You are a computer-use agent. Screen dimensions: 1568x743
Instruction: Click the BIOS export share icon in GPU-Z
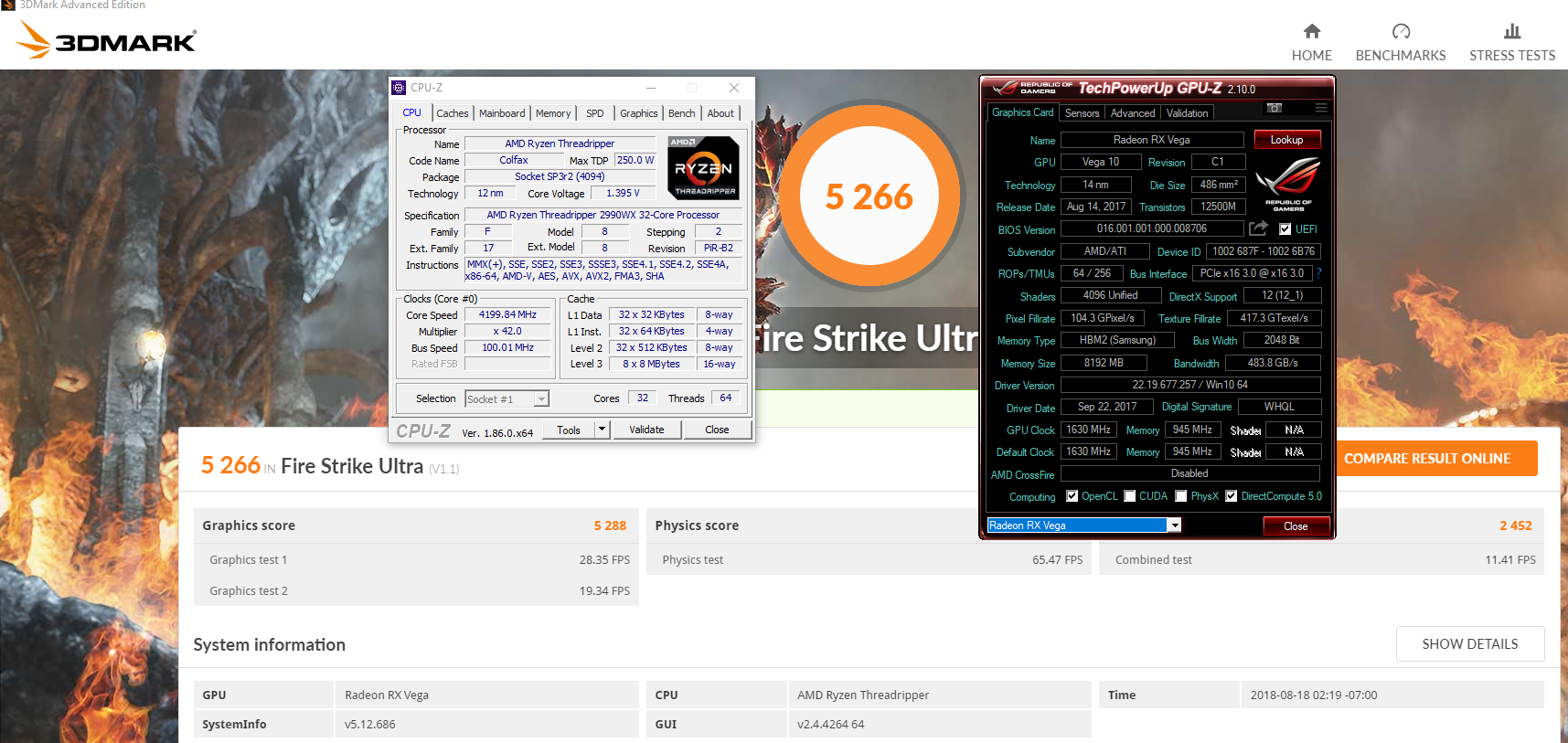(1259, 228)
